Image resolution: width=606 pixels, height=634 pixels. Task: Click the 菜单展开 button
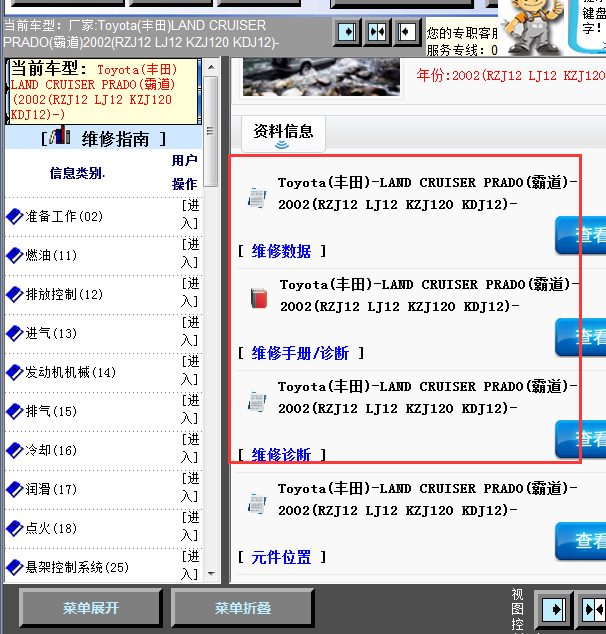[x=91, y=608]
